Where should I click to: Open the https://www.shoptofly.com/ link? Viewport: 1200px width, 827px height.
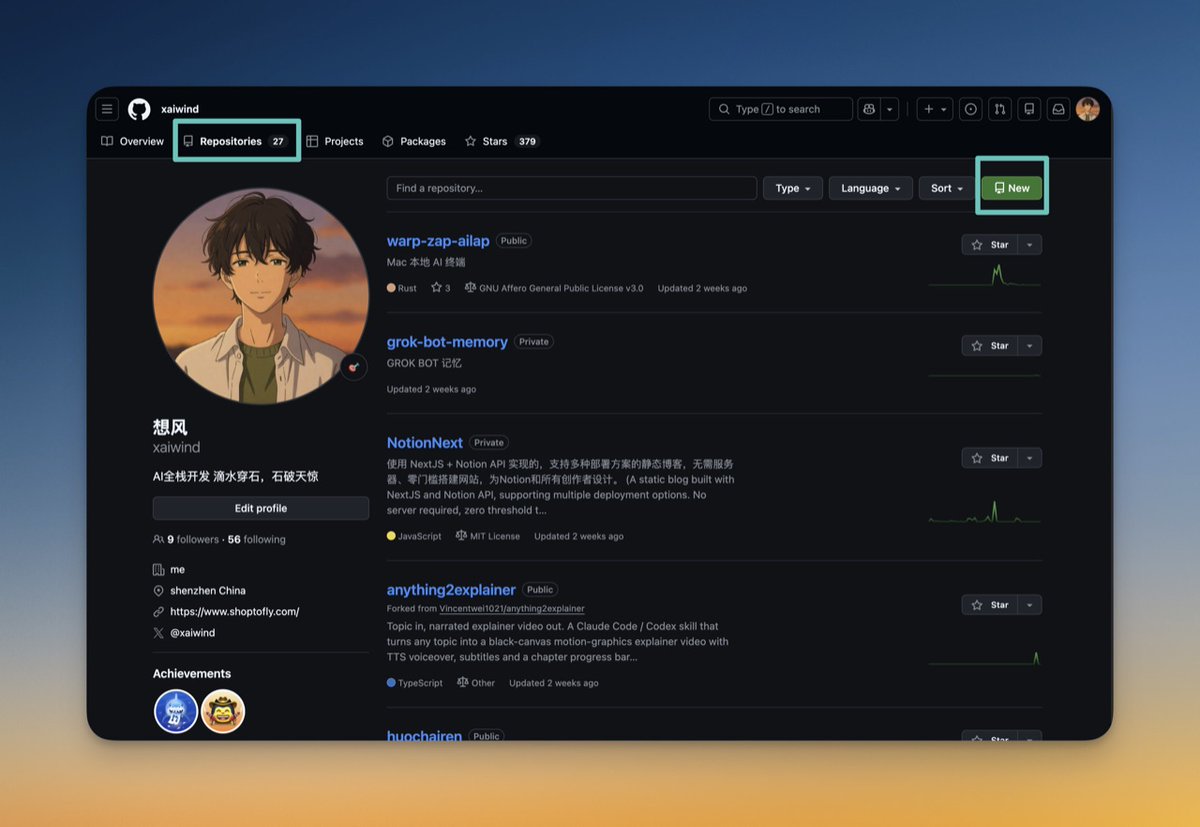(234, 611)
